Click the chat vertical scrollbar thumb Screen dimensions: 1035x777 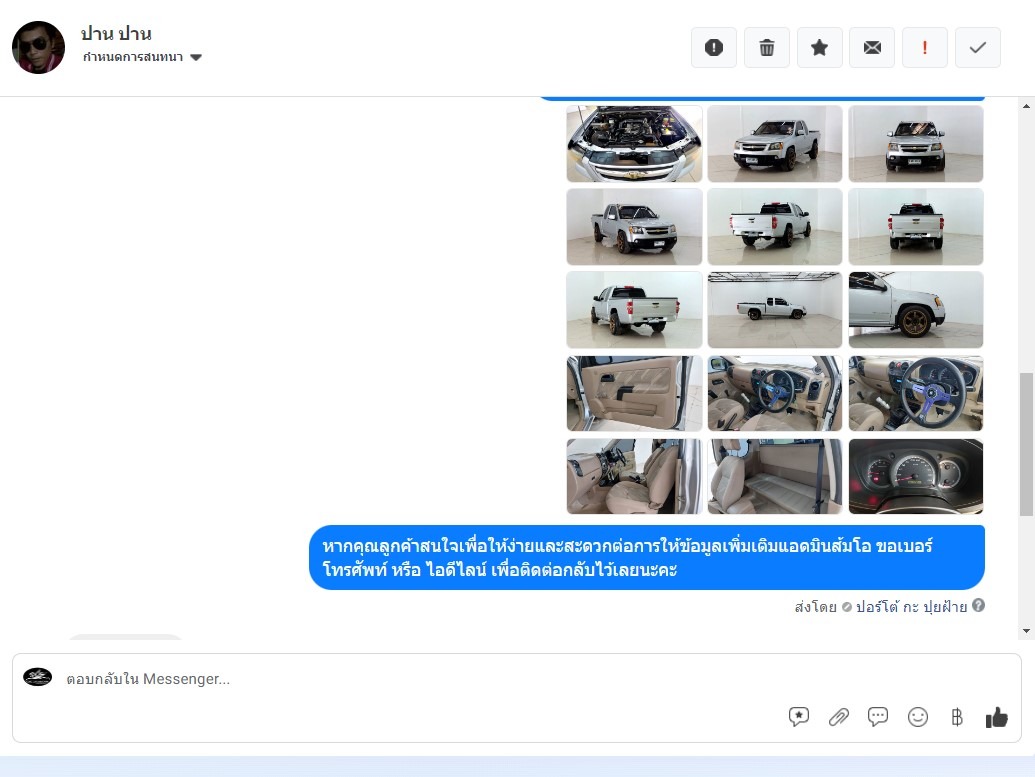click(1026, 444)
